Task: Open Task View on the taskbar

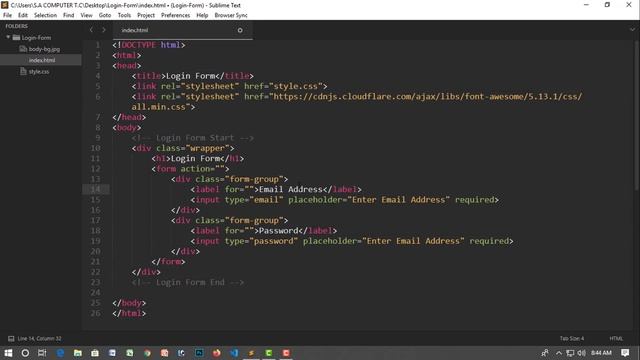Action: (42, 353)
